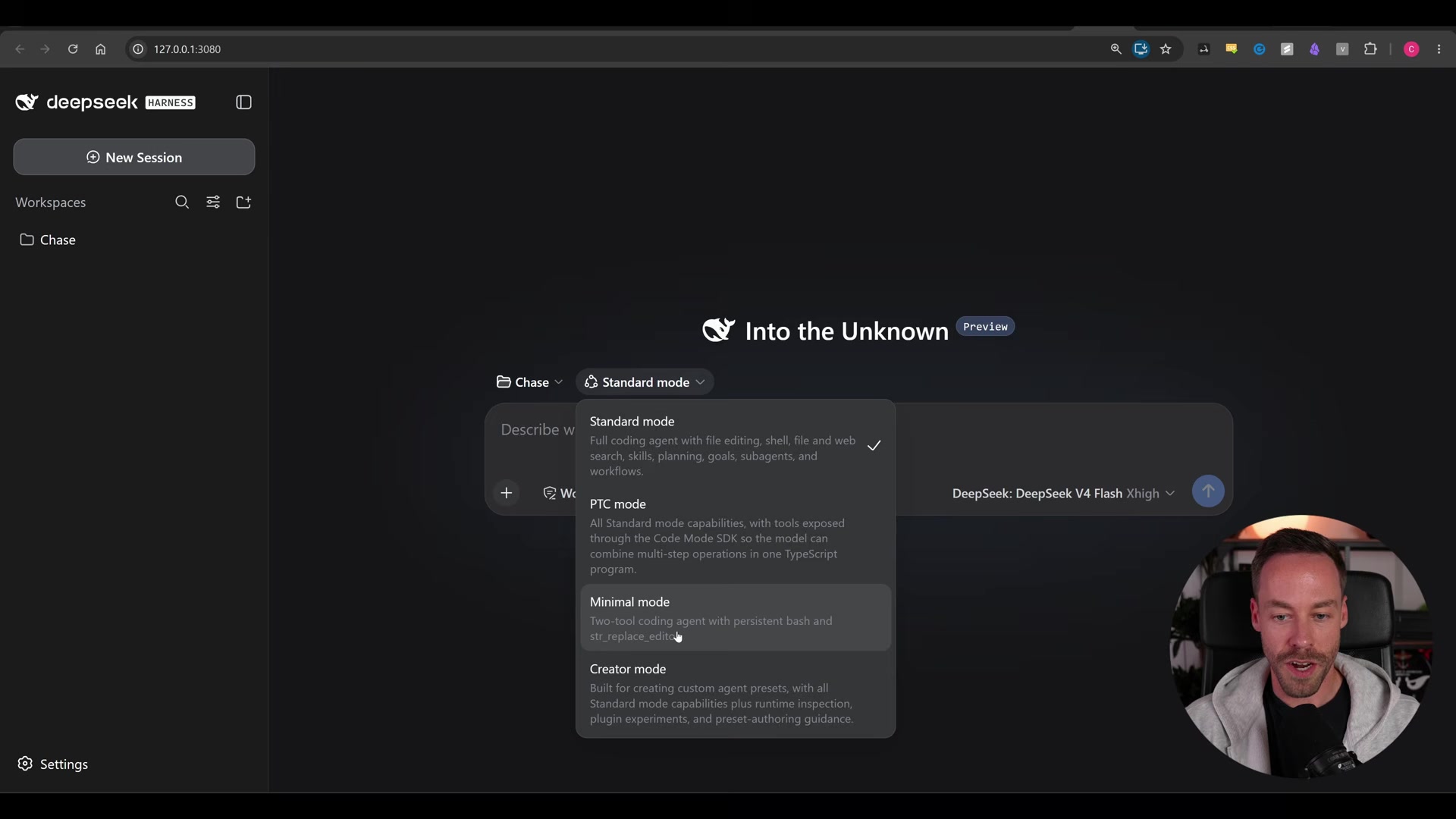1456x819 pixels.
Task: Click the plus attach button in prompt box
Action: (x=507, y=493)
